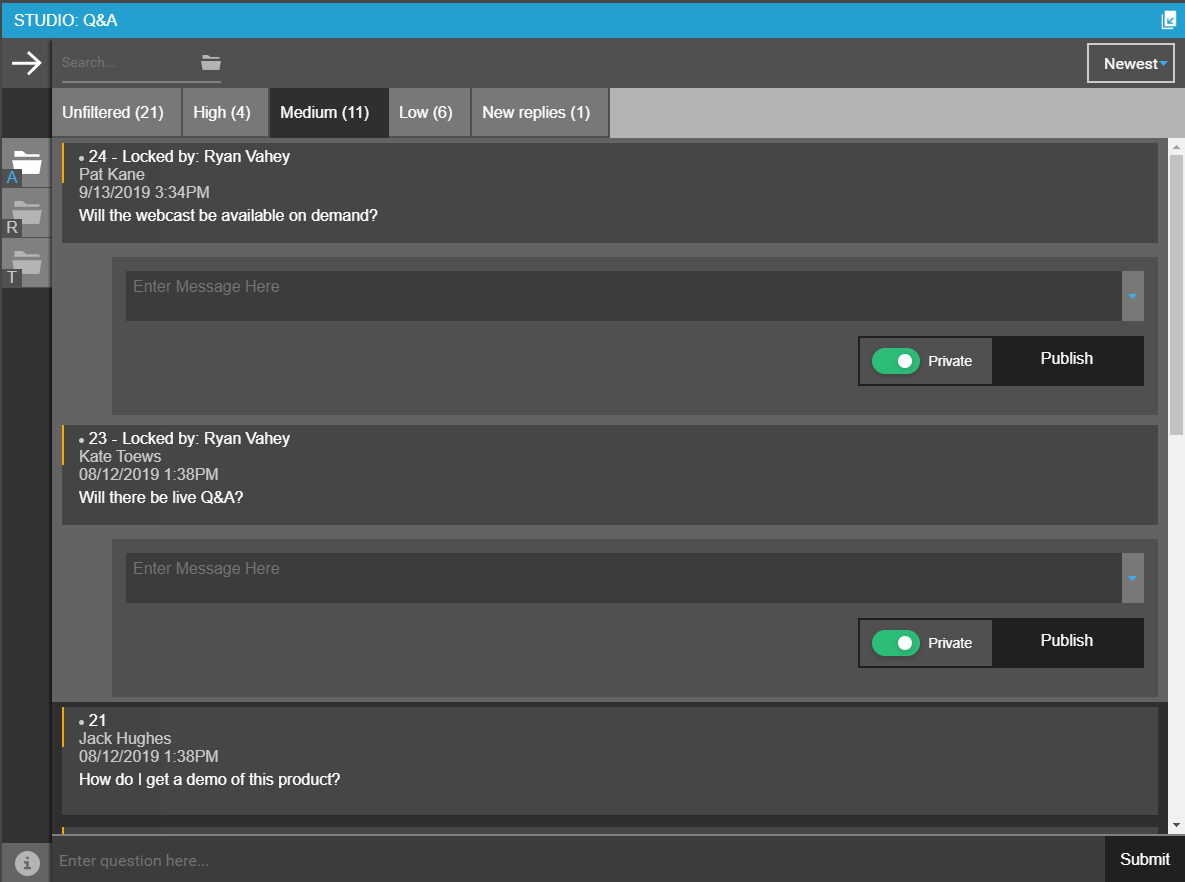Screen dimensions: 1185x882
Task: Open the A folder in sidebar
Action: click(x=26, y=163)
